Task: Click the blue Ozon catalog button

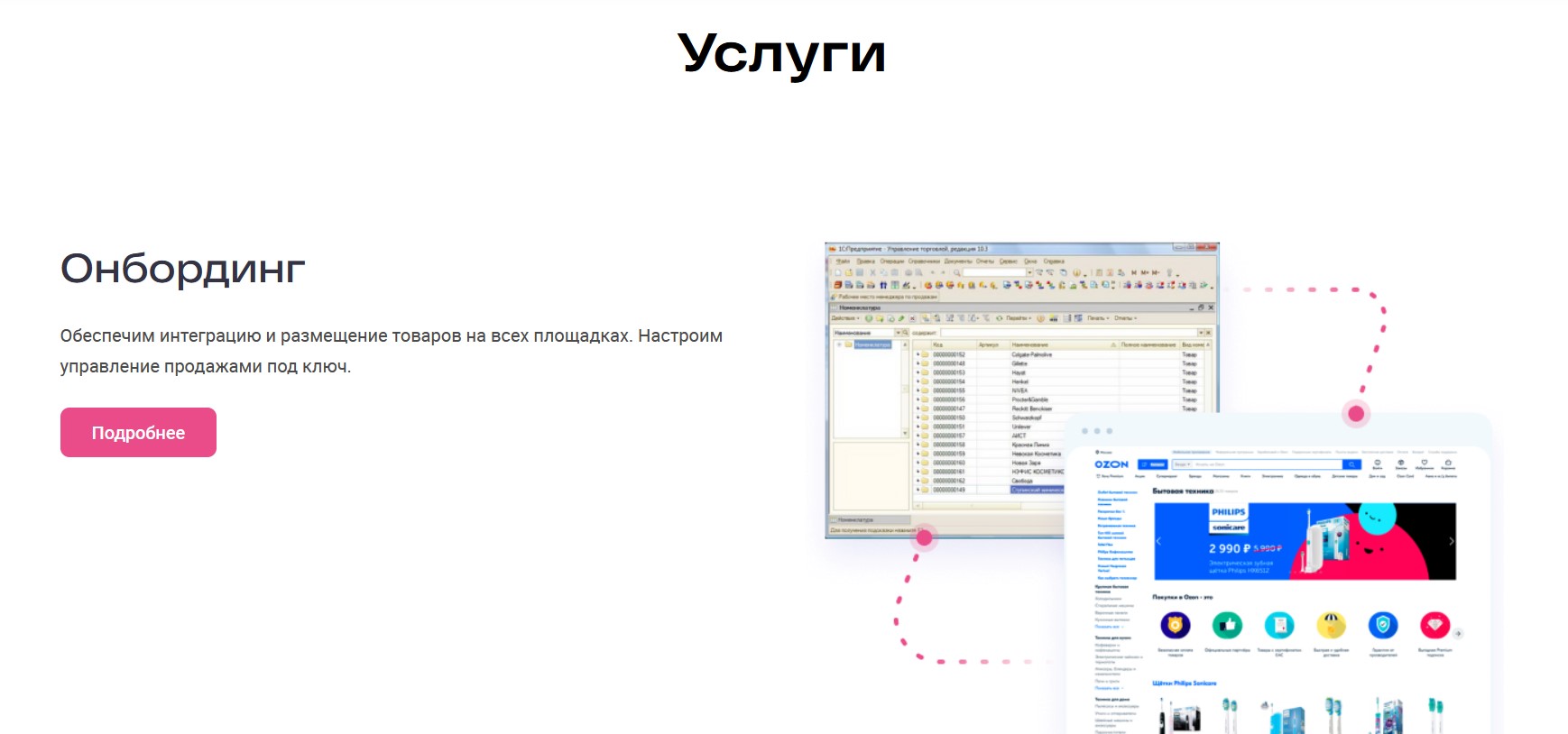Action: [1153, 464]
